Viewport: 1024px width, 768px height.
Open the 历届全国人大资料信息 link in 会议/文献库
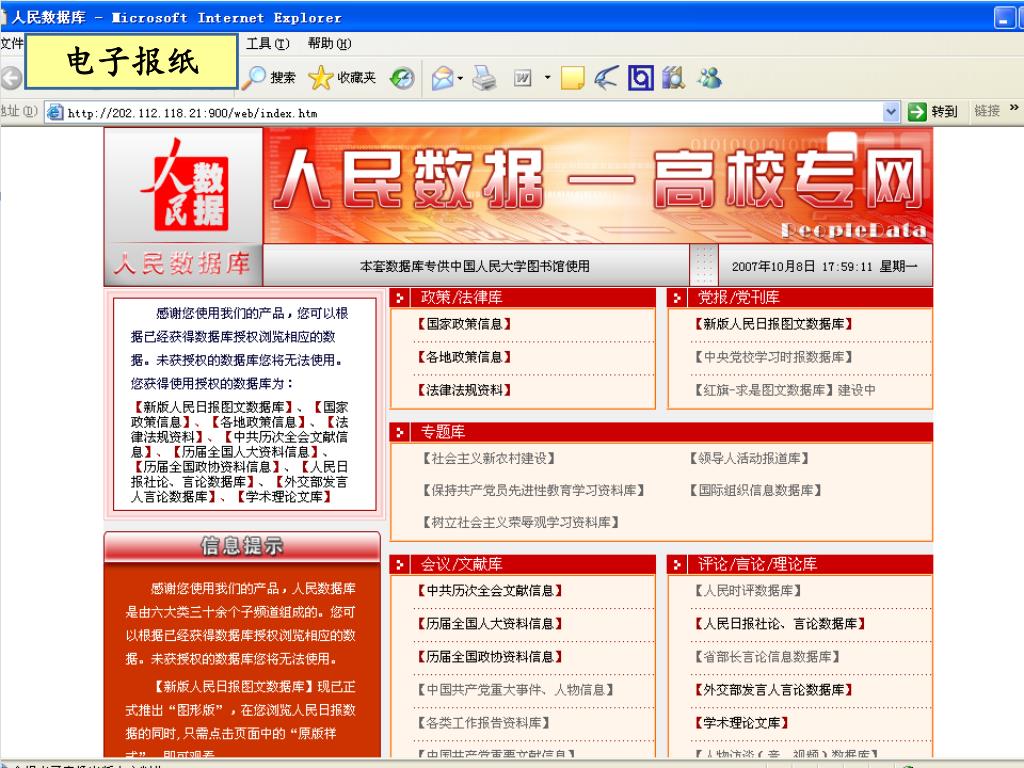click(490, 624)
